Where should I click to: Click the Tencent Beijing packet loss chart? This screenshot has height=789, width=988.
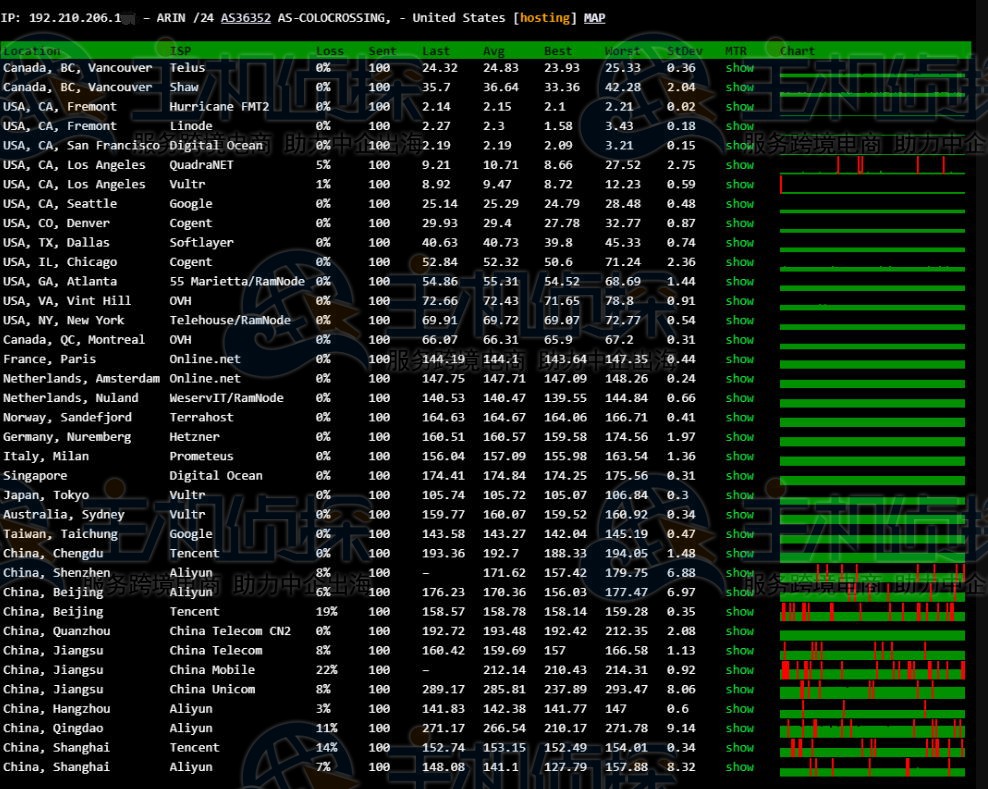[x=872, y=612]
